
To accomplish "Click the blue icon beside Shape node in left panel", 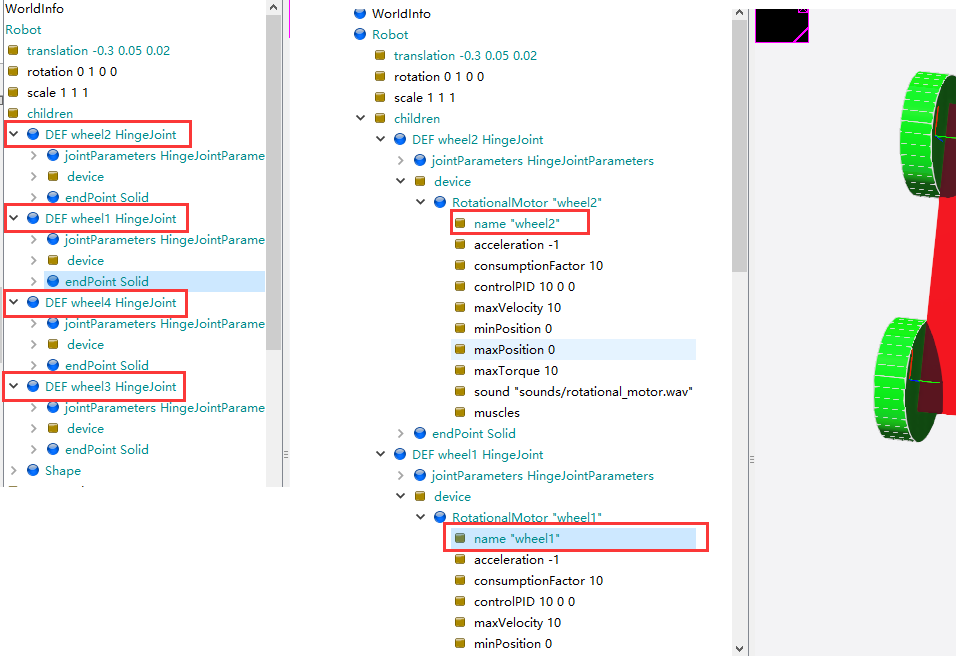I will click(33, 470).
